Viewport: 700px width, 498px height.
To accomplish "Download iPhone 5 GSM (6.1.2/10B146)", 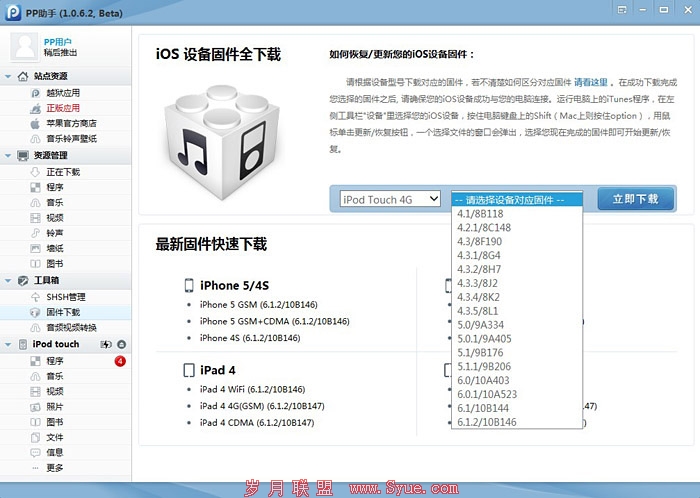I will pos(258,304).
